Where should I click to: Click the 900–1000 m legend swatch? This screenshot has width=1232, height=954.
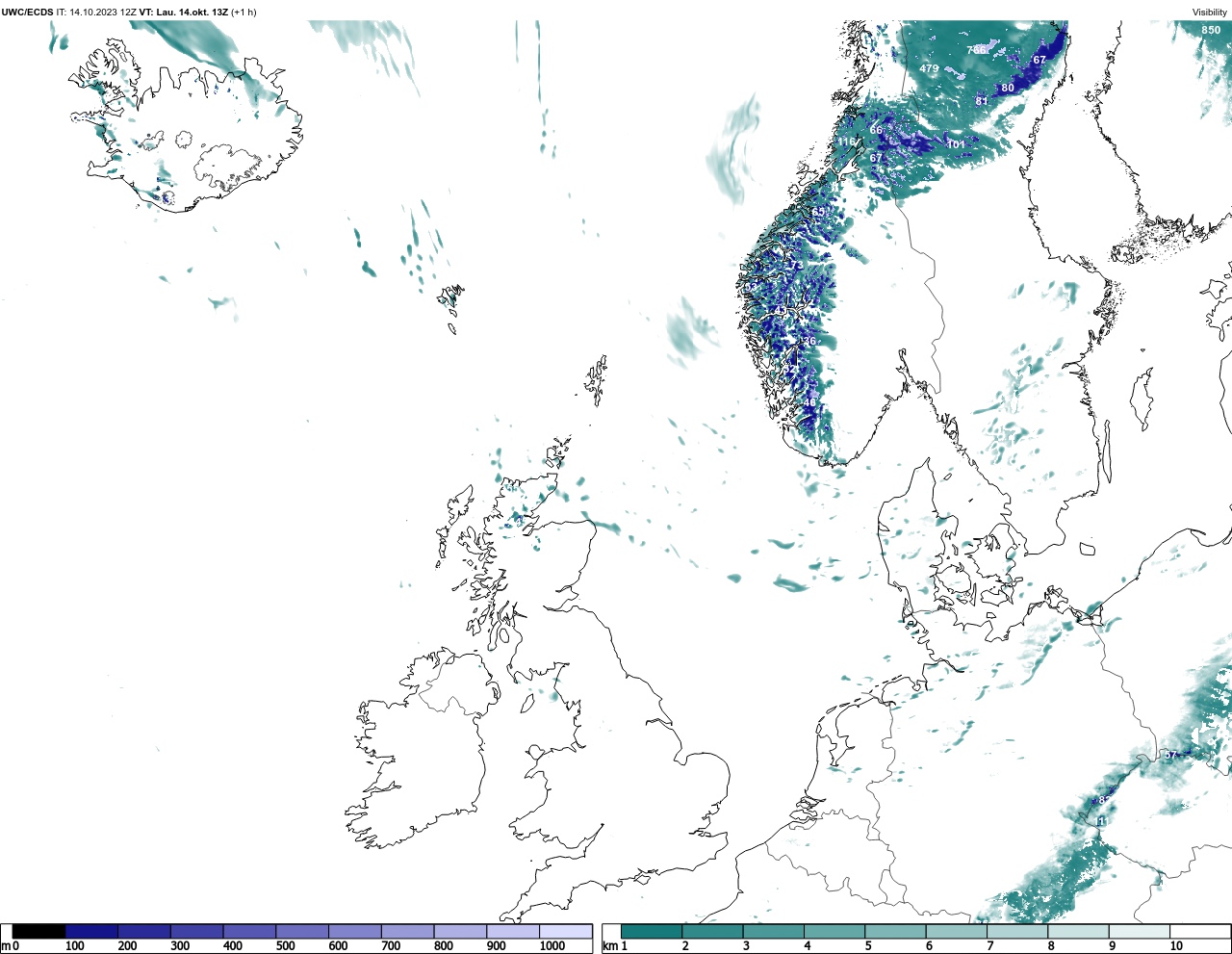tap(512, 932)
